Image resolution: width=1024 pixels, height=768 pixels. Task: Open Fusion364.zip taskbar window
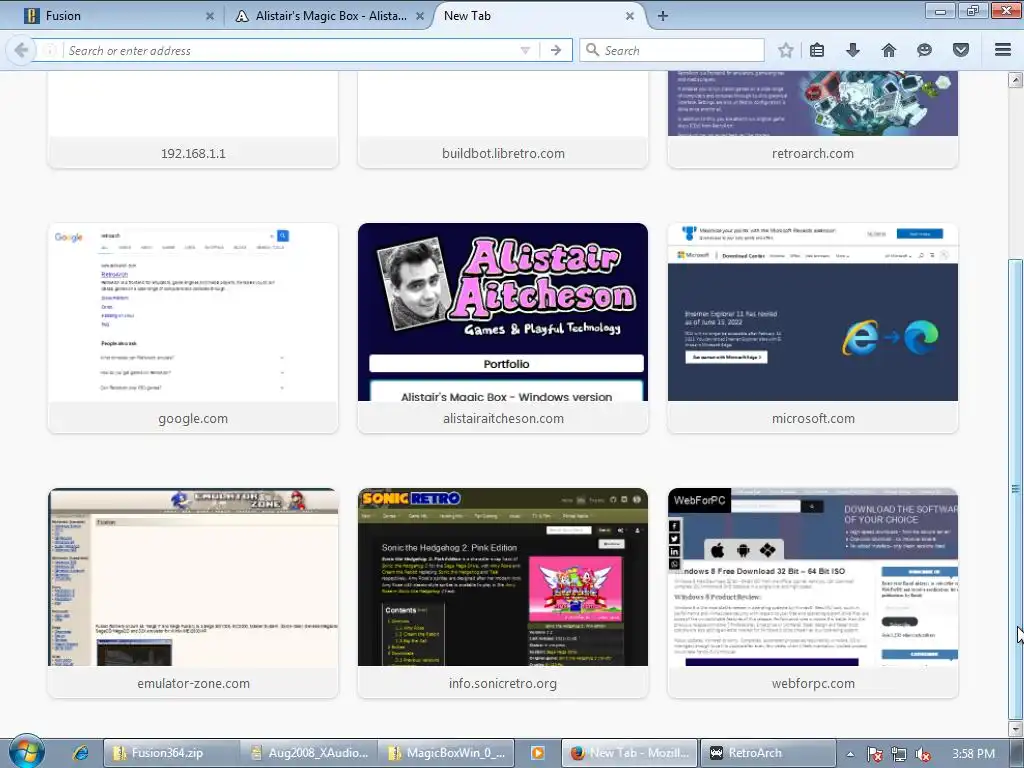(170, 753)
